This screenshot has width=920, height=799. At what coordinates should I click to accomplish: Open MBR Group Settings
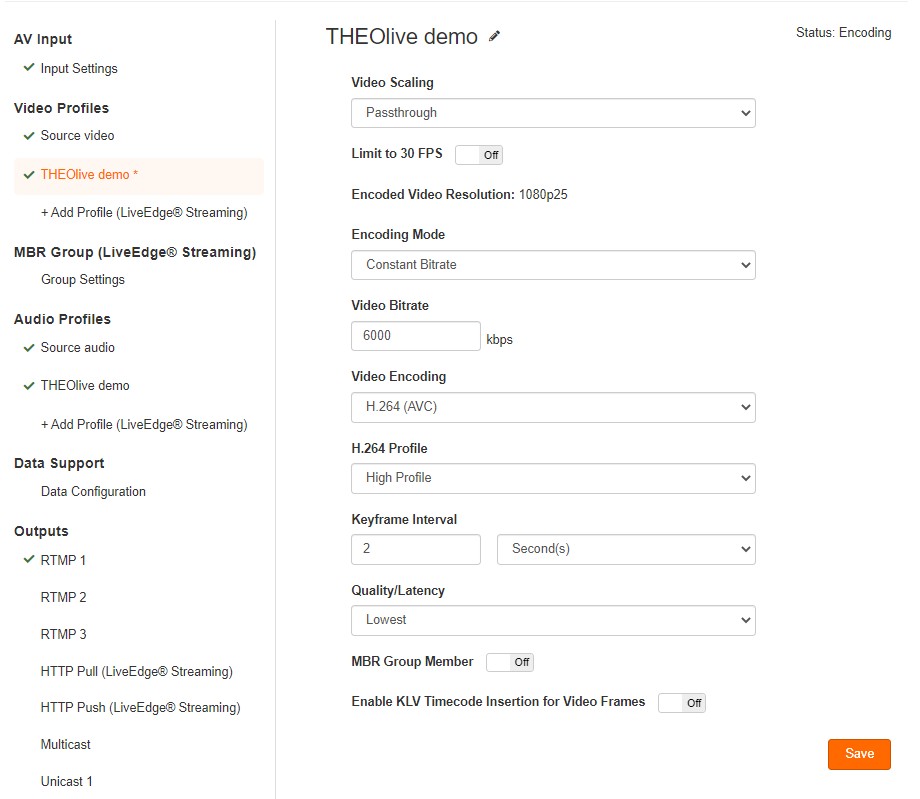tap(83, 280)
